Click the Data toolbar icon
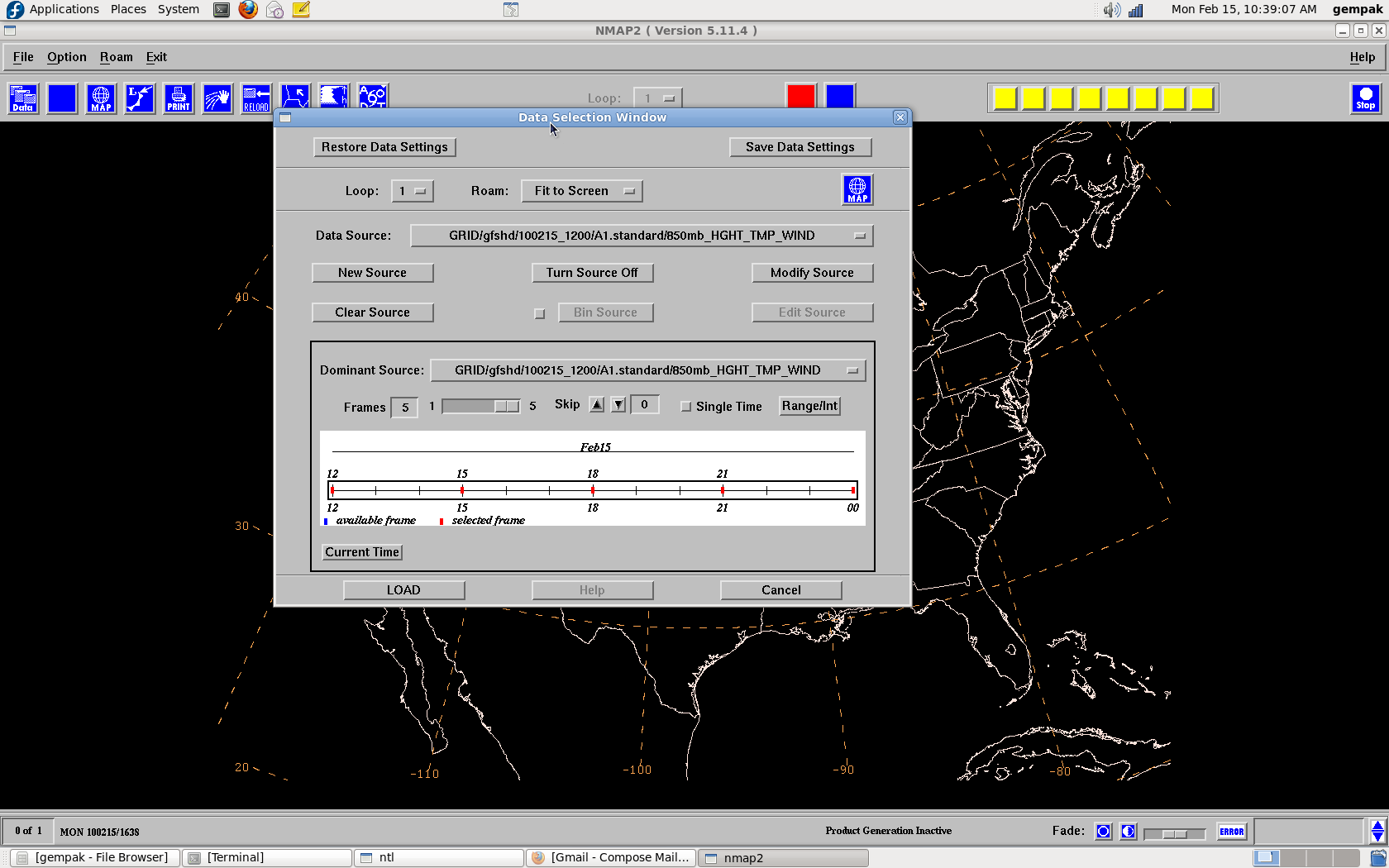Viewport: 1389px width, 868px height. [23, 98]
